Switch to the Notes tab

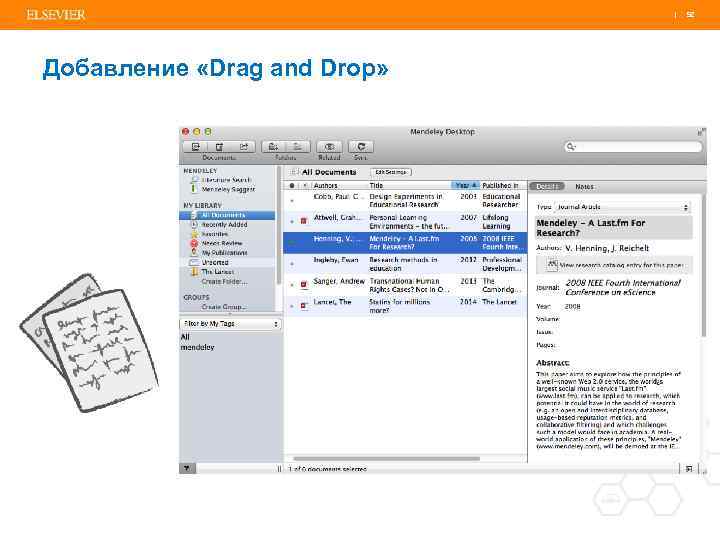[585, 186]
